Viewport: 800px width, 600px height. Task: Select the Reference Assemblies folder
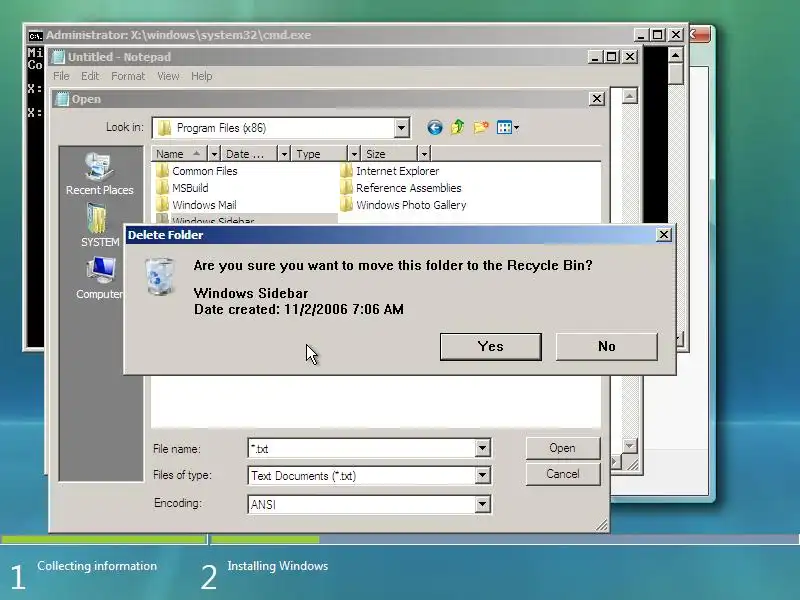tap(401, 188)
